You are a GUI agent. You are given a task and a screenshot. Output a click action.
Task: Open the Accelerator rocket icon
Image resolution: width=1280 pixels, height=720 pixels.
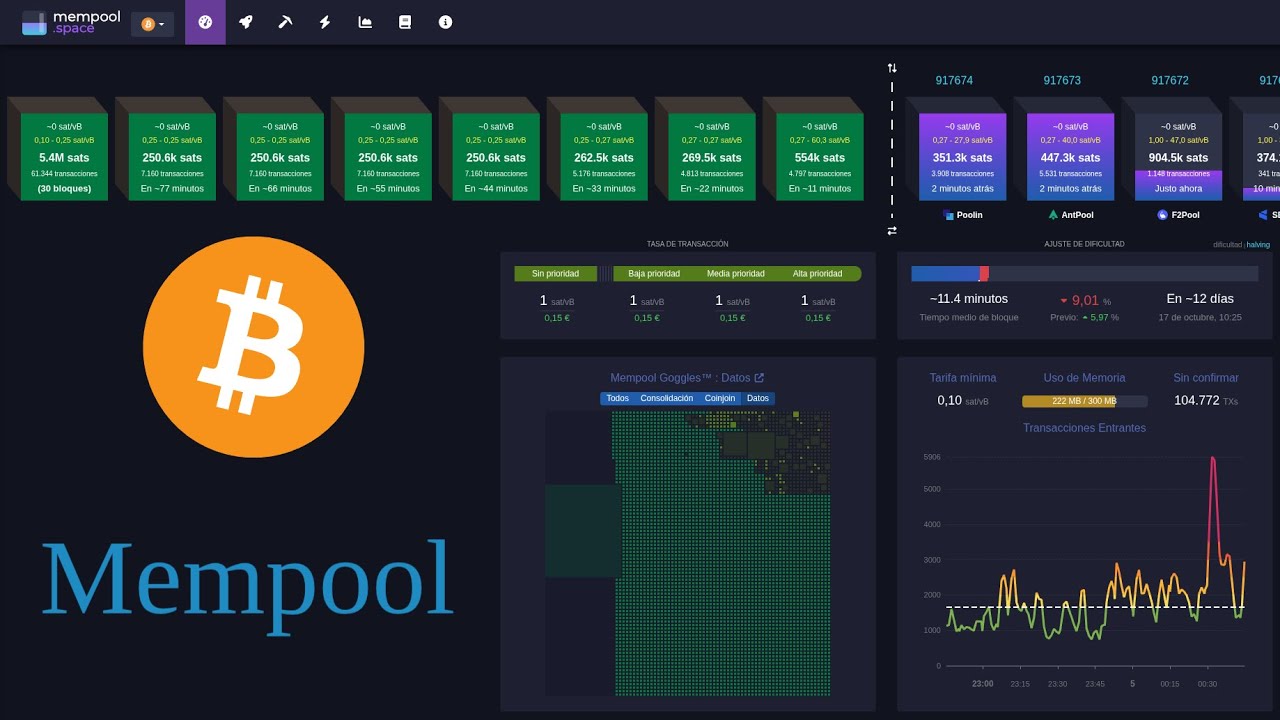[245, 22]
